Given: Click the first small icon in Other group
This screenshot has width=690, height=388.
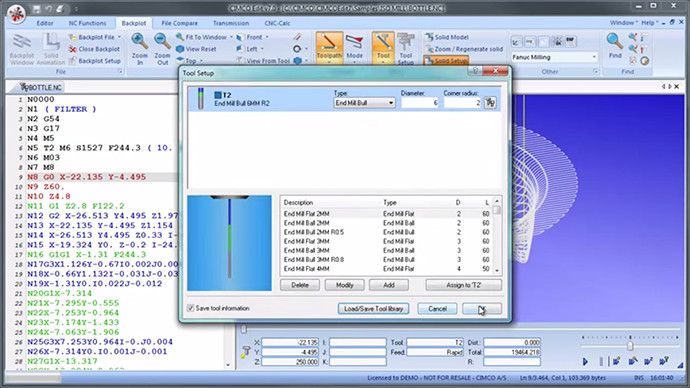Looking at the screenshot, I should pyautogui.click(x=516, y=42).
